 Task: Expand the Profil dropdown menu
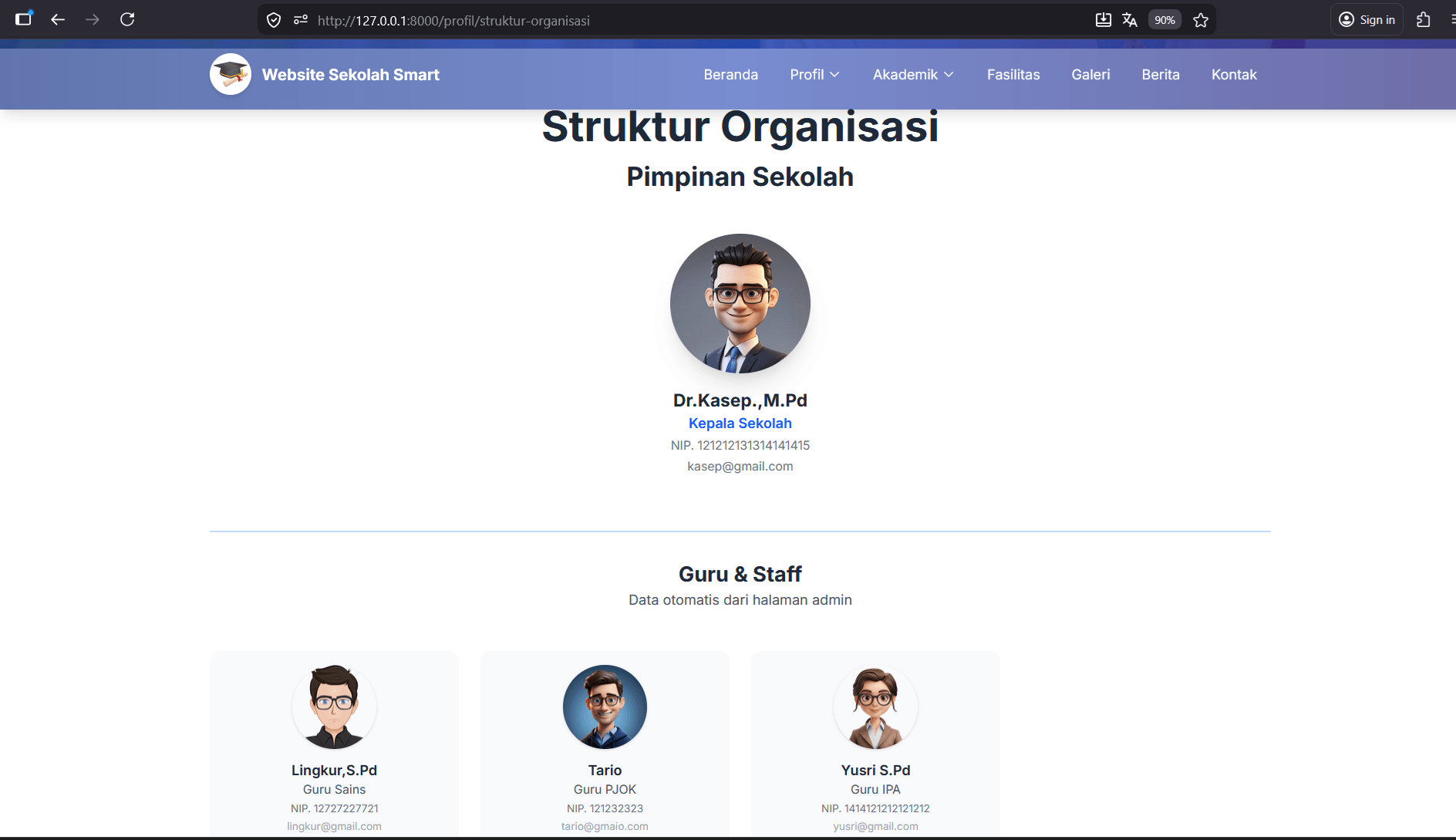pyautogui.click(x=815, y=75)
